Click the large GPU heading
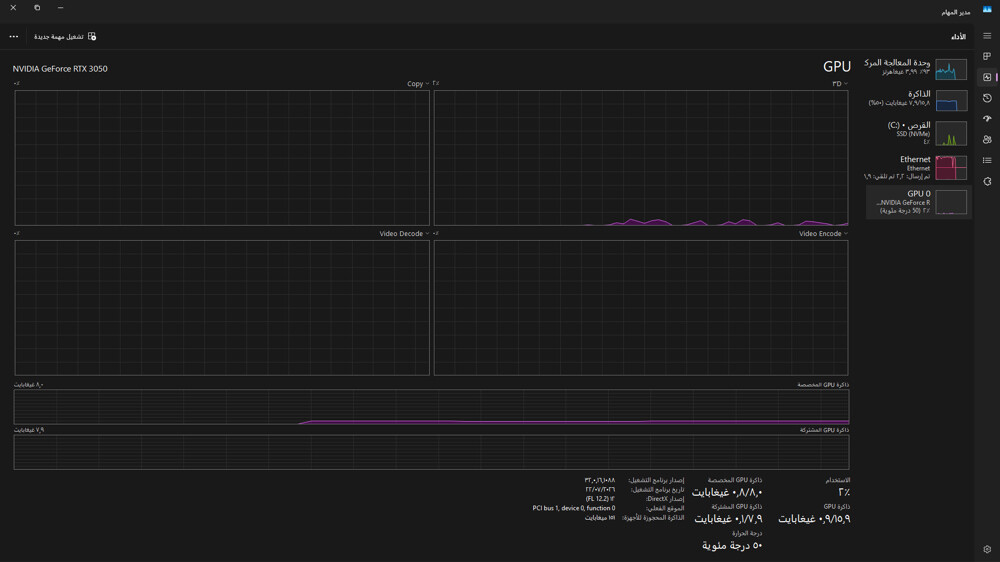This screenshot has height=562, width=1000. (837, 66)
